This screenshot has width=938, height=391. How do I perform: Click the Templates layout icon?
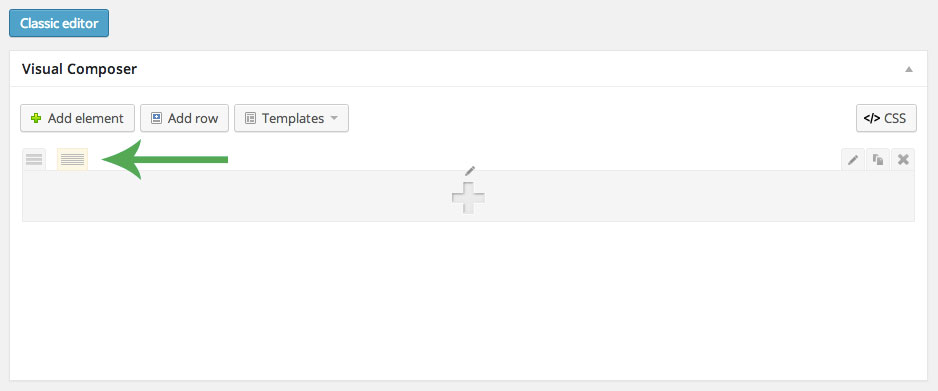click(x=251, y=118)
